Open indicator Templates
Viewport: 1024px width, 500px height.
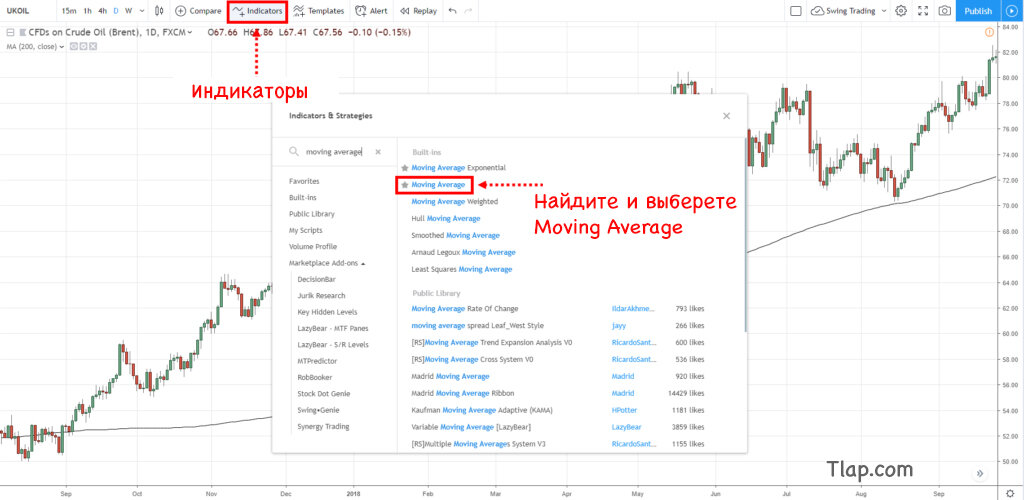tap(319, 10)
